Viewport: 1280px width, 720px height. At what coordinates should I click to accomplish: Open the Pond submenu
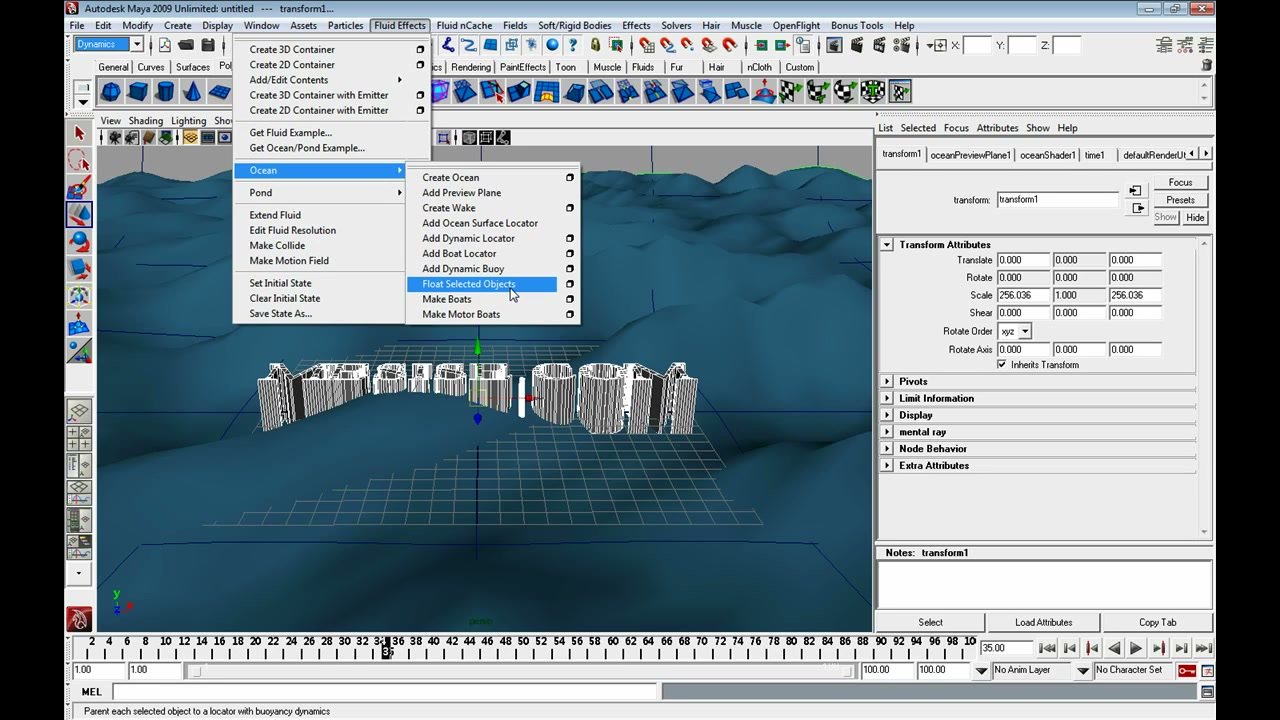click(320, 193)
